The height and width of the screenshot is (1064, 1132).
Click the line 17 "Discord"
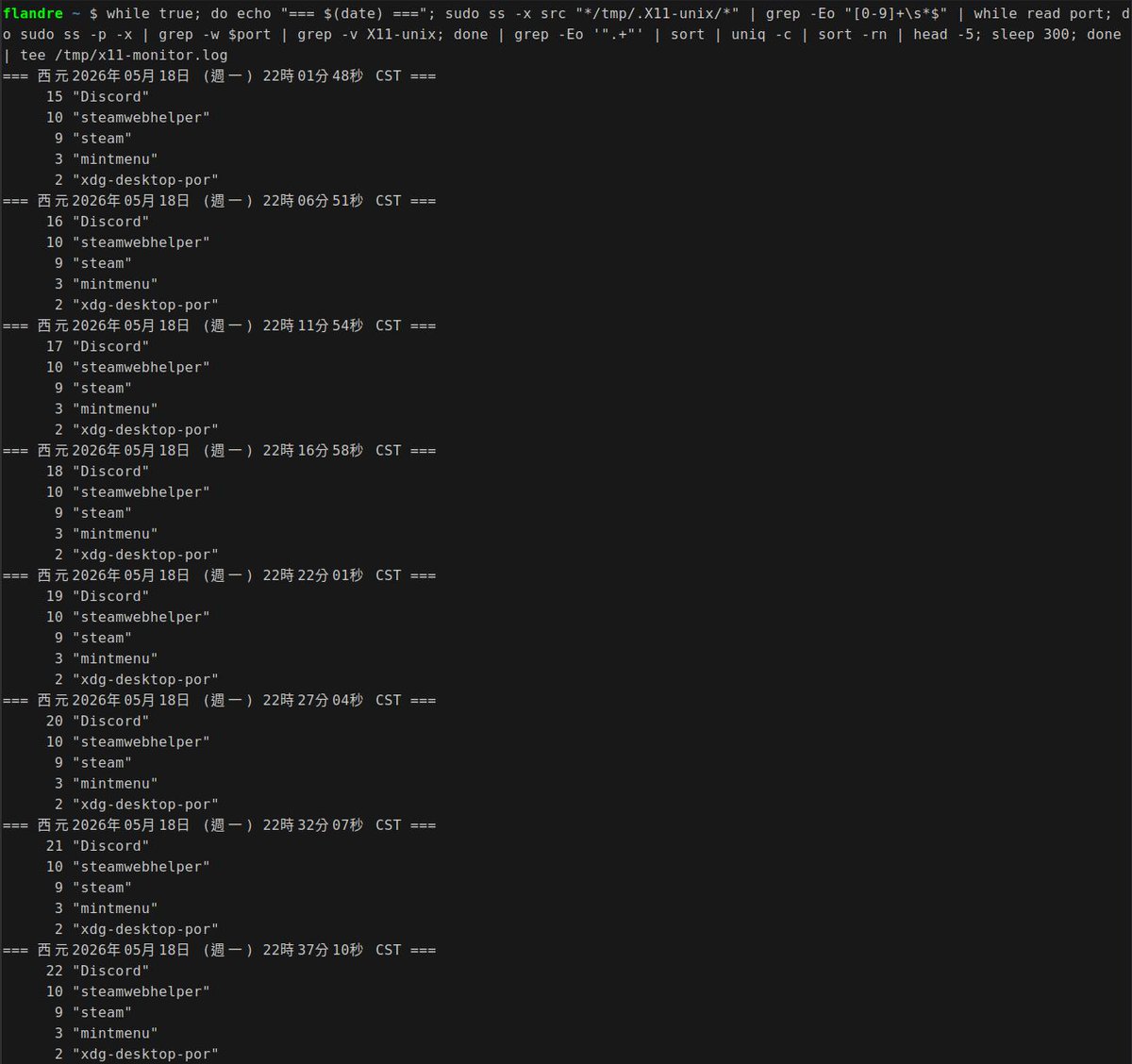click(97, 346)
